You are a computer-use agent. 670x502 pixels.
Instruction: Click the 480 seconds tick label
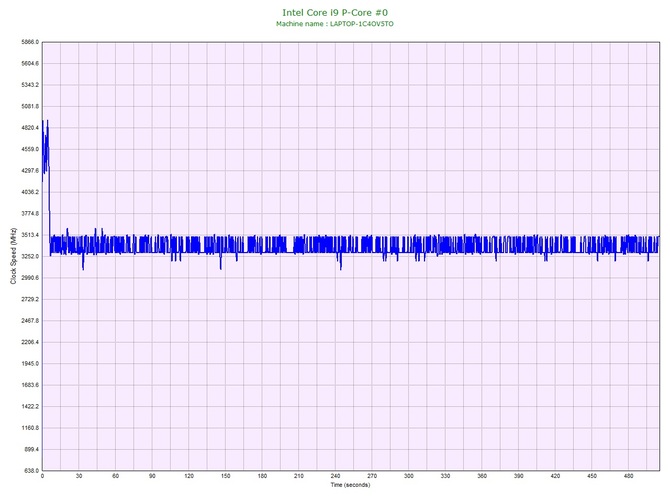click(629, 476)
